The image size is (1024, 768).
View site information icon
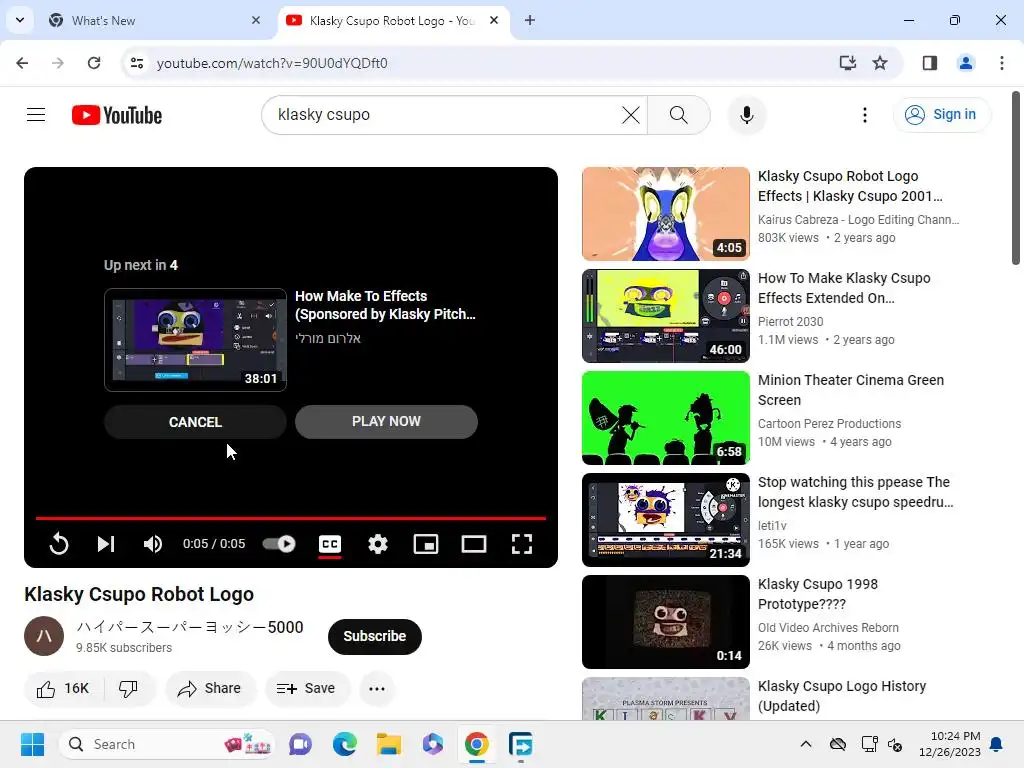pyautogui.click(x=137, y=63)
